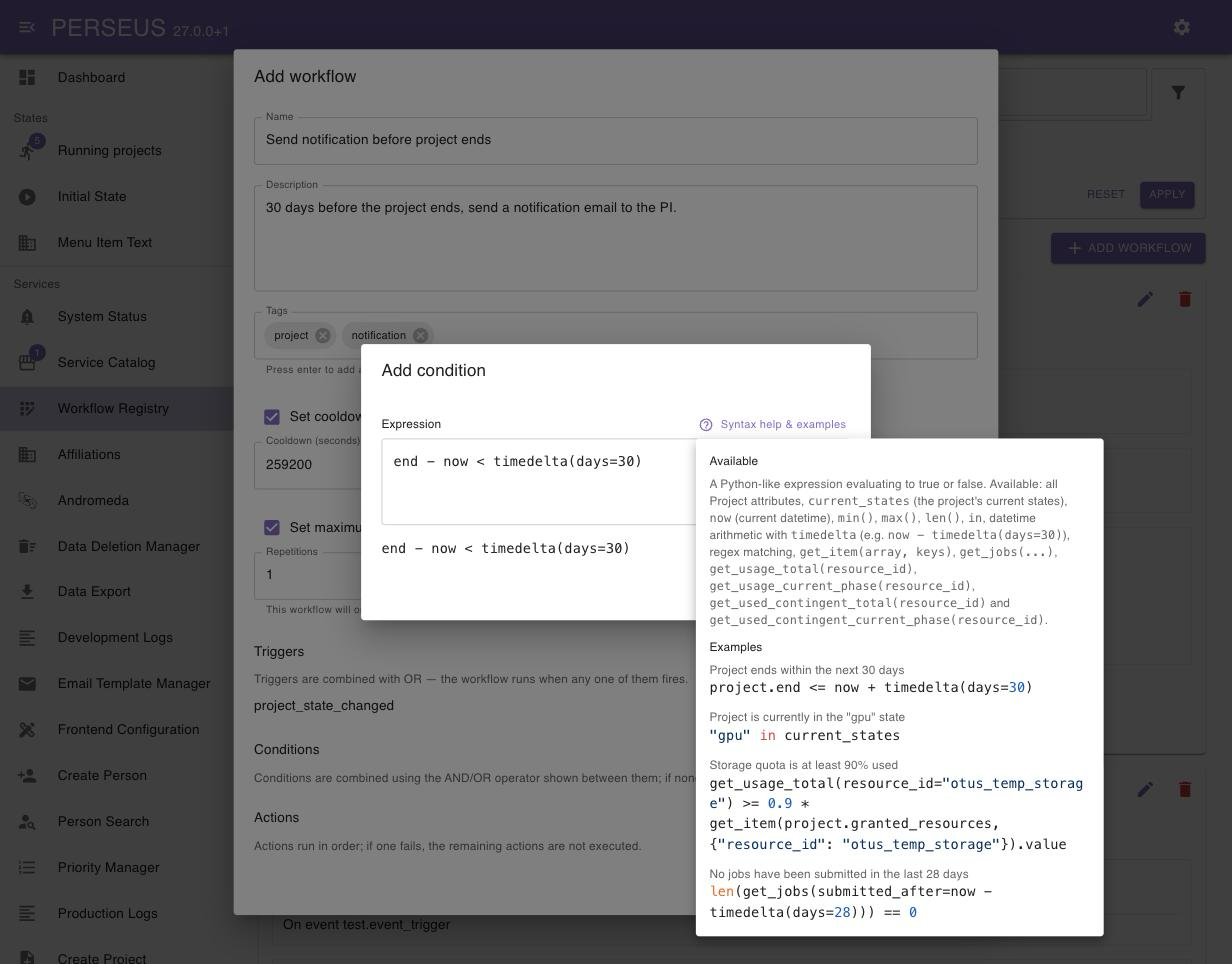Open Syntax help & examples link
The image size is (1232, 964).
pos(773,424)
